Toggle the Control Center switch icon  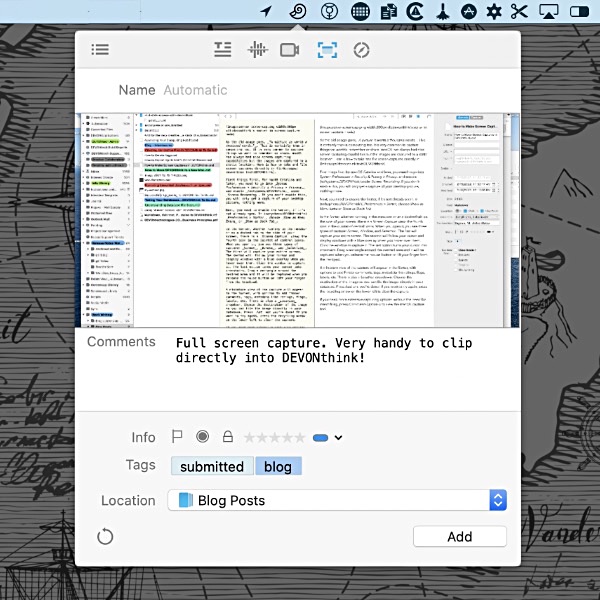[x=579, y=11]
